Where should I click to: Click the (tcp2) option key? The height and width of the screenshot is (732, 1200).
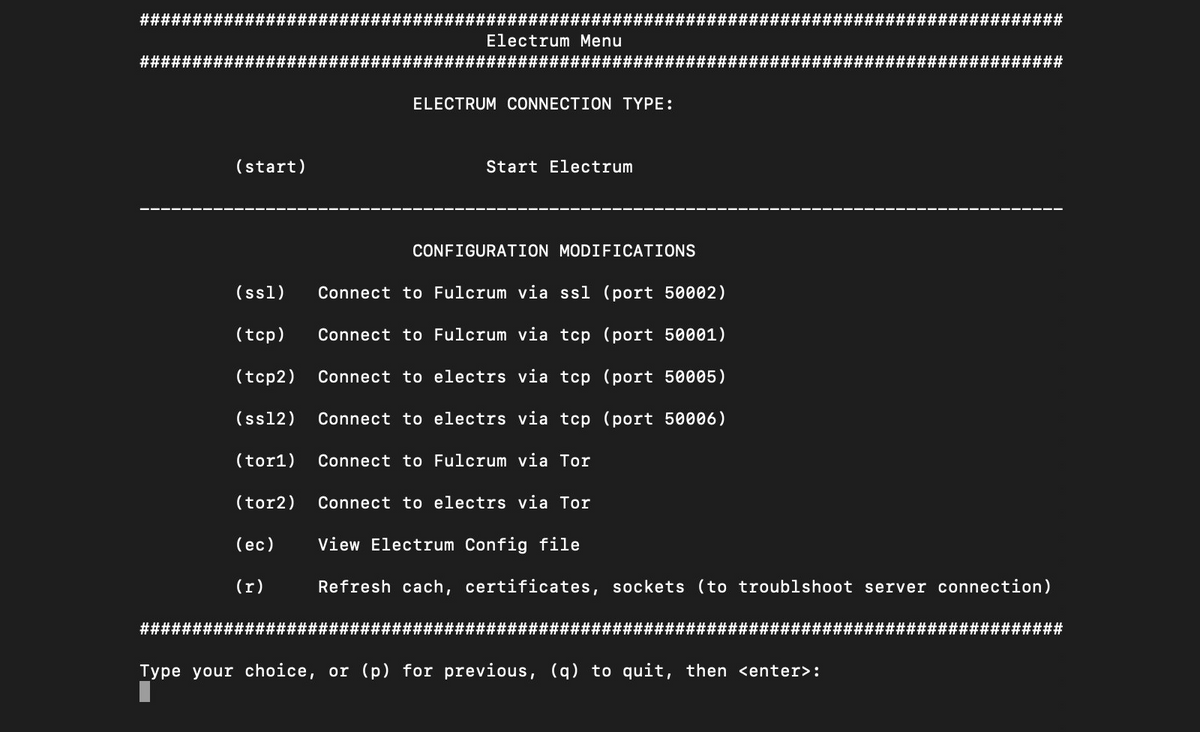tap(265, 377)
